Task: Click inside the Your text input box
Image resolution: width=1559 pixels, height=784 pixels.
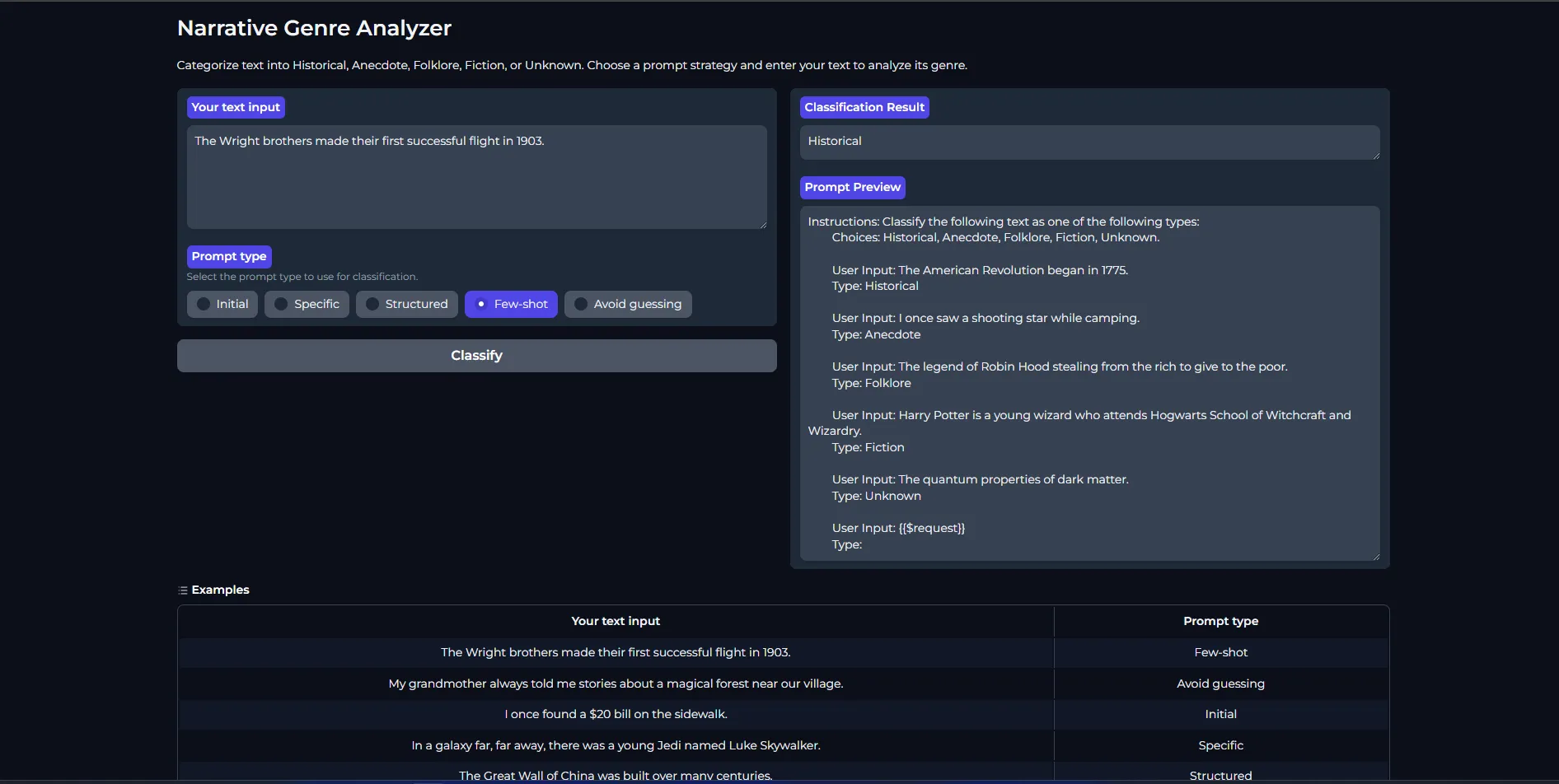Action: click(x=476, y=176)
